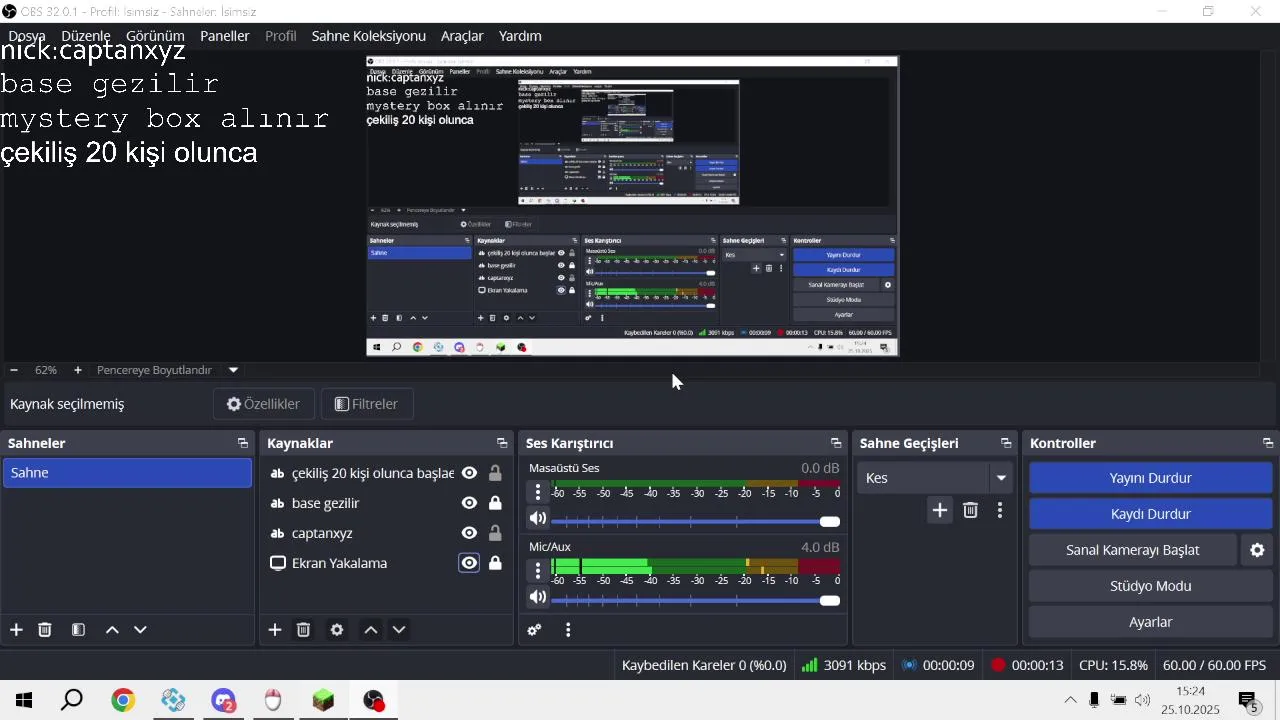Stop streaming with Yayını Durdur
The image size is (1280, 720).
[1150, 478]
